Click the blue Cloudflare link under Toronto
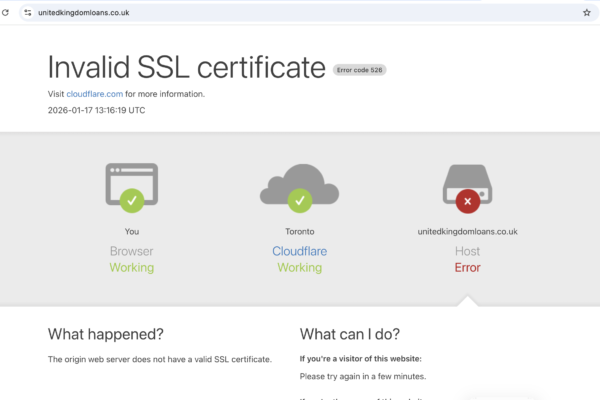 299,252
